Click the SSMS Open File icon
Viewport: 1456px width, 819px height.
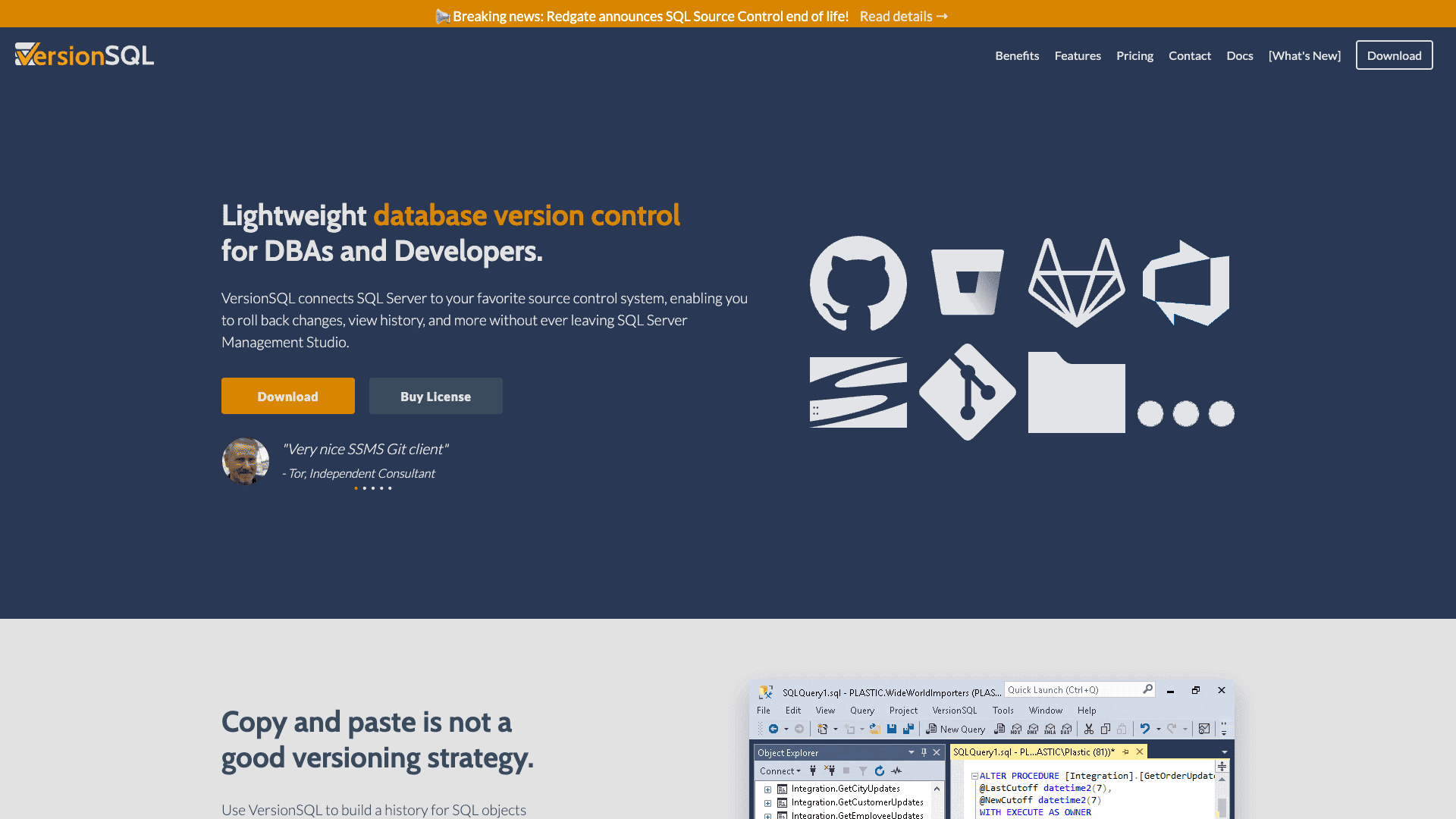tap(875, 729)
